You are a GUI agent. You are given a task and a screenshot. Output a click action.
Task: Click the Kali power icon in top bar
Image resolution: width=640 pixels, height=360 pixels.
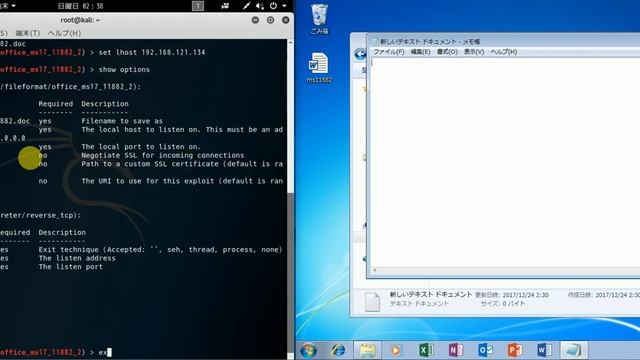click(x=273, y=6)
